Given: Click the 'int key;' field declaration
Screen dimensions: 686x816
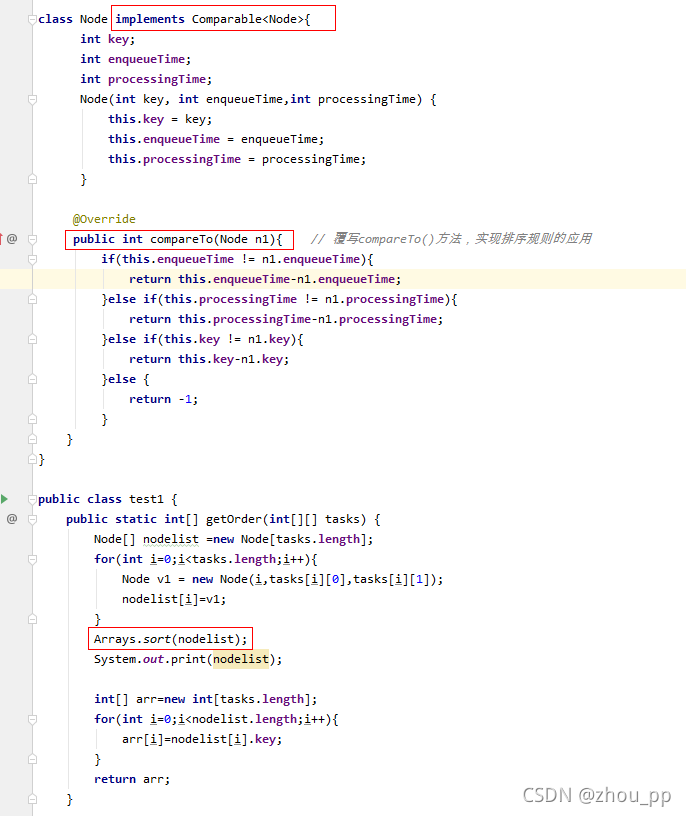Looking at the screenshot, I should click(108, 39).
